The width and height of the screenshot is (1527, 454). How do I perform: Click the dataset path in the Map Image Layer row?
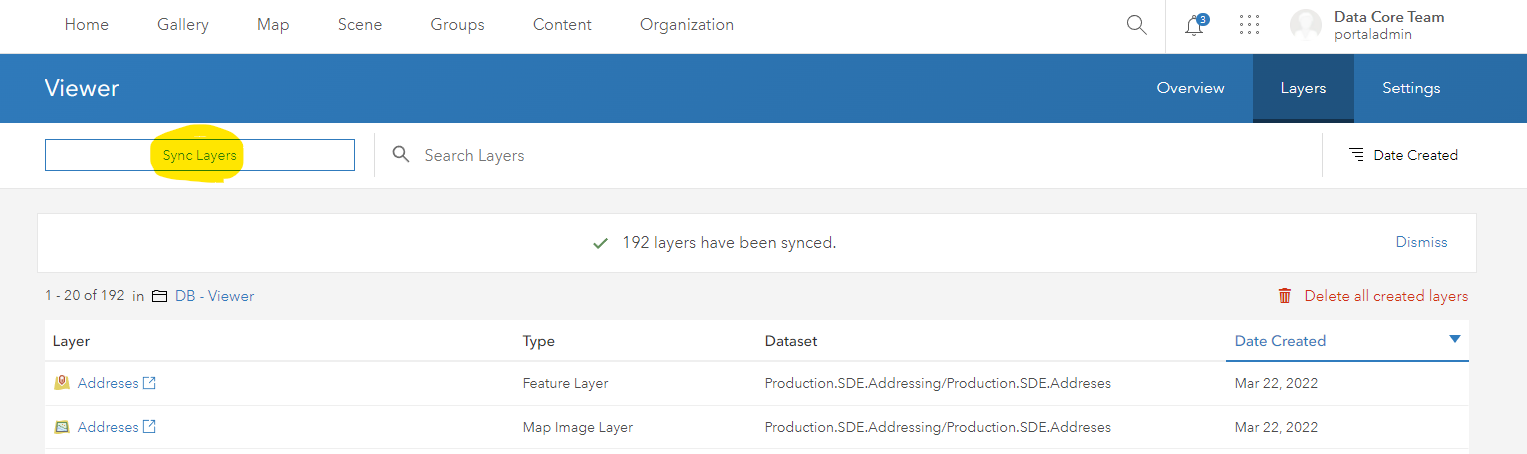938,427
